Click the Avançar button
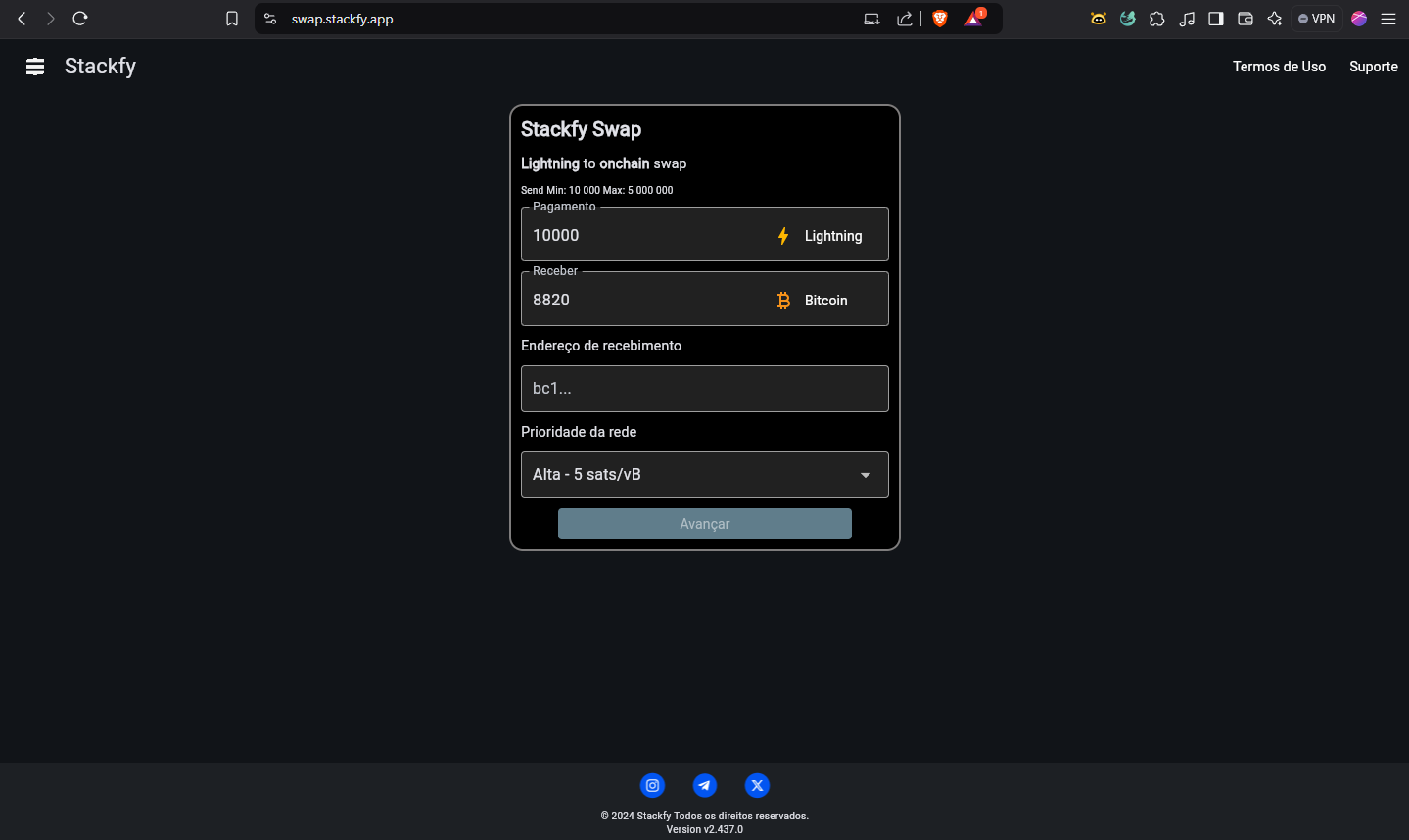1409x840 pixels. point(705,524)
